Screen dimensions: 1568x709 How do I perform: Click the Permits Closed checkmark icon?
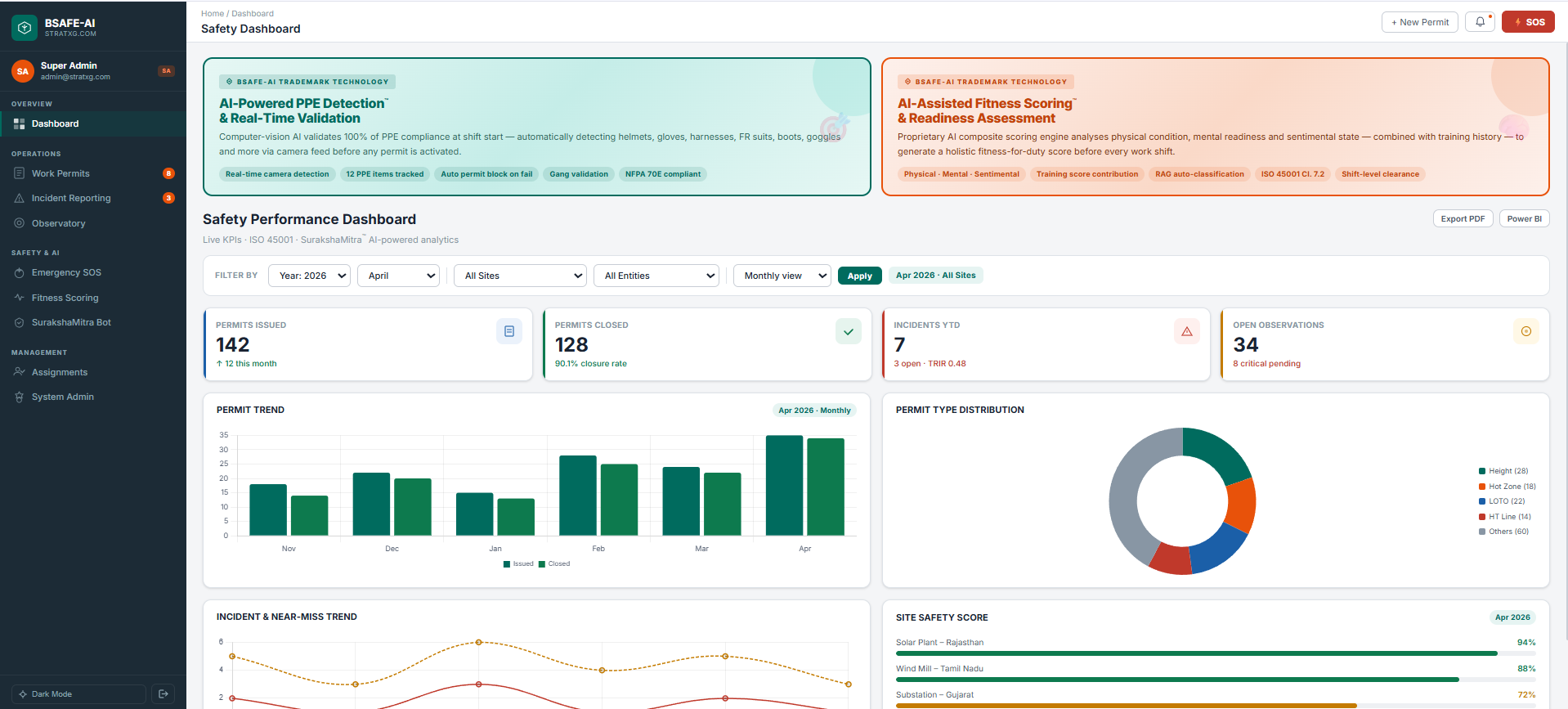point(849,331)
